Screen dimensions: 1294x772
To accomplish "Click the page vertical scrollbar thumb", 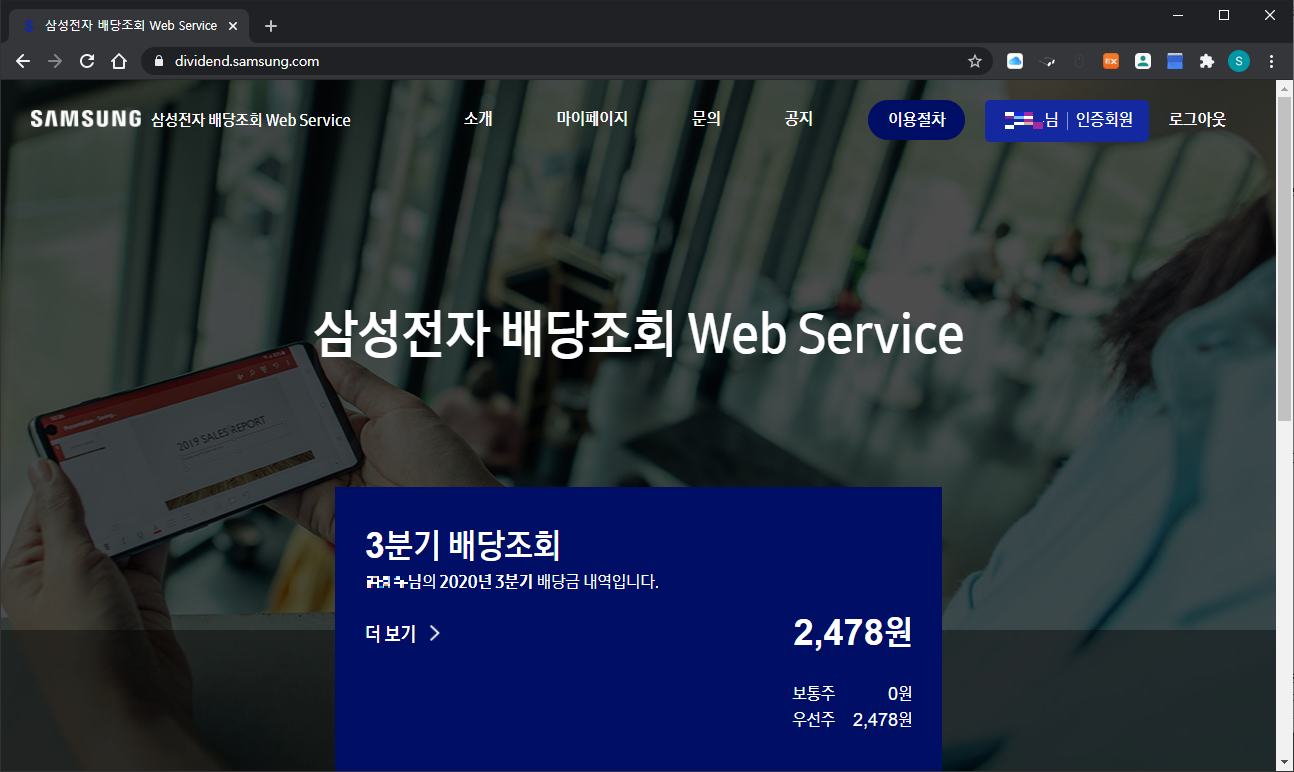I will 1285,257.
